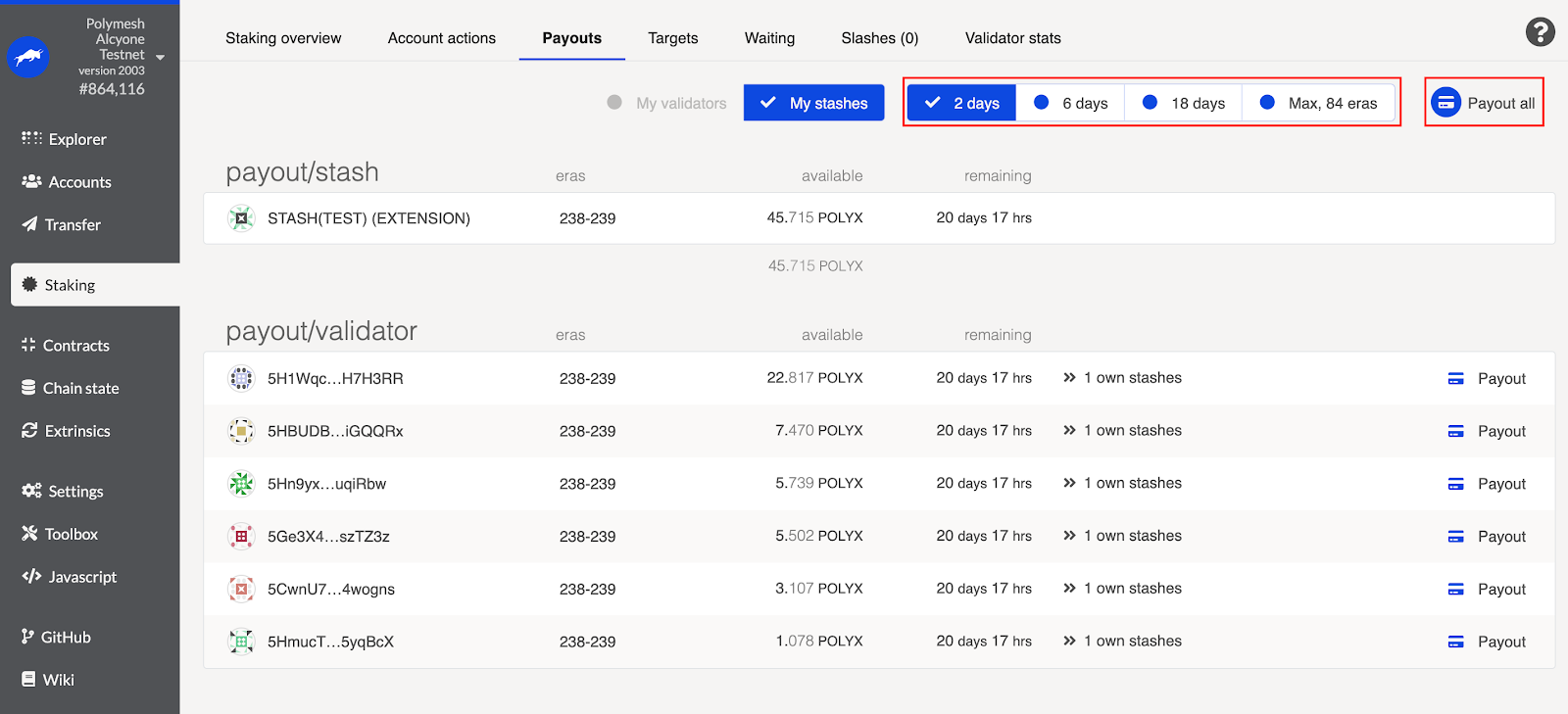
Task: Click the 5H1Wqc…H7H3RR identicon
Action: tap(241, 378)
